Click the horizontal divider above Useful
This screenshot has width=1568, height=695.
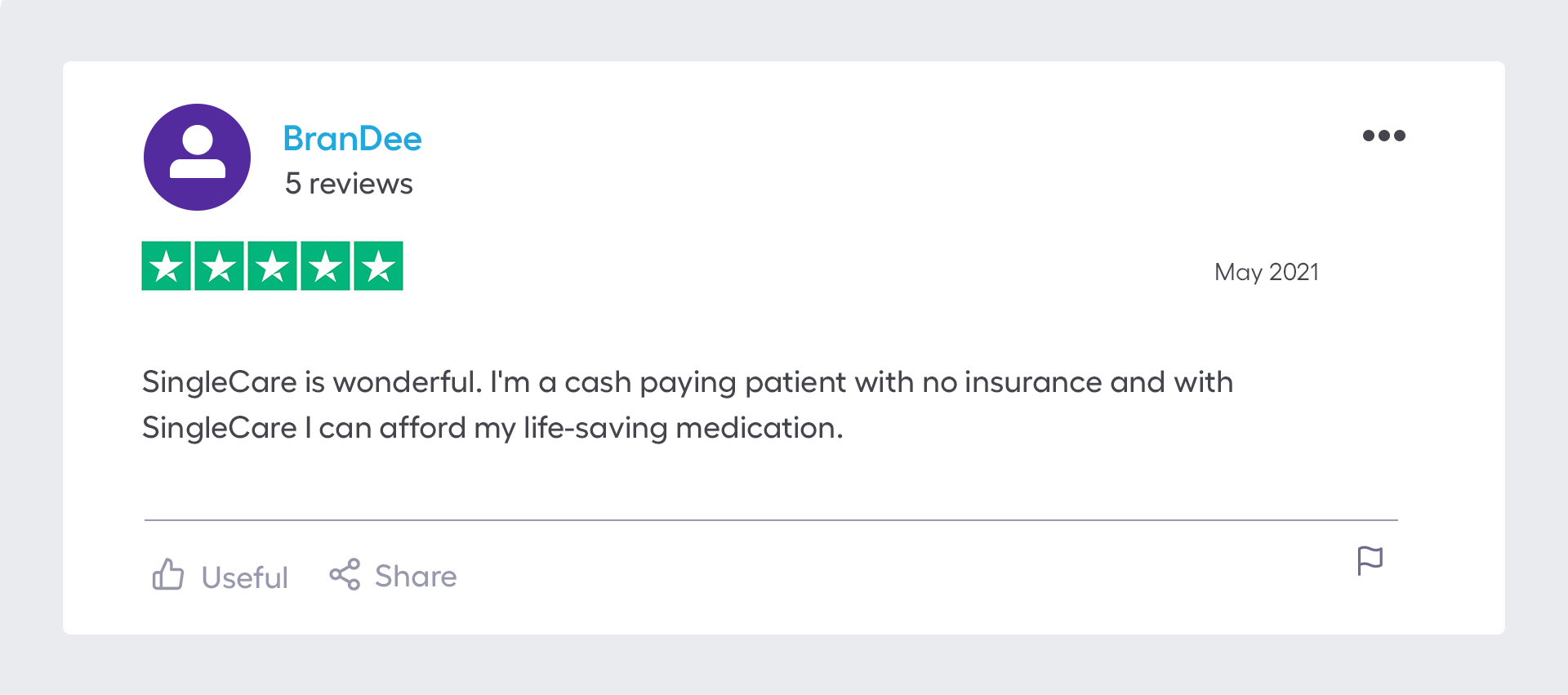[x=771, y=519]
